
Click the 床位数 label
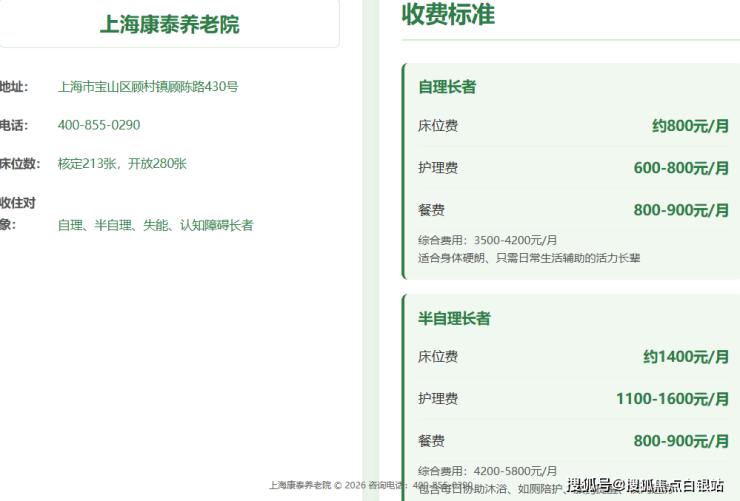tap(20, 164)
